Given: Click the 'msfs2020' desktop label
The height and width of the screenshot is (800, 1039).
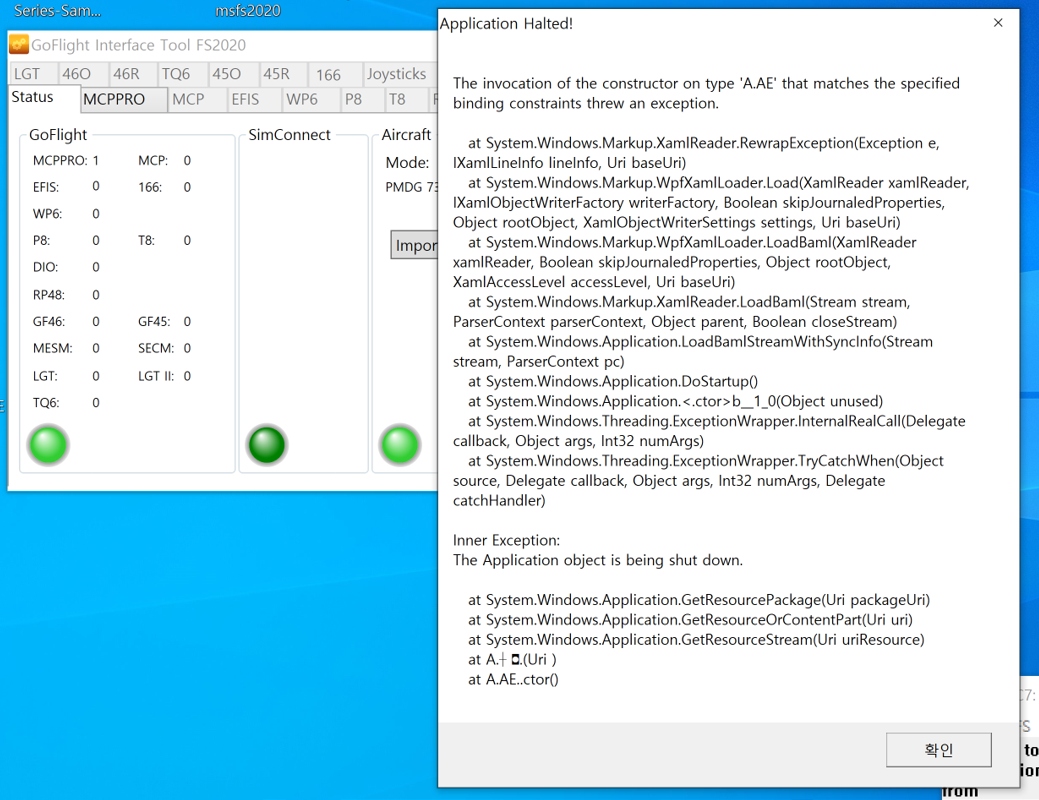Looking at the screenshot, I should point(248,11).
